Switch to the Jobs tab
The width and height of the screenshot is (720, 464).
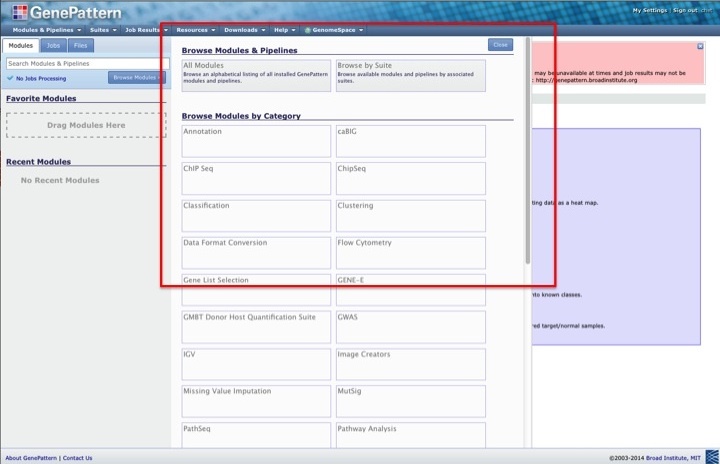53,45
